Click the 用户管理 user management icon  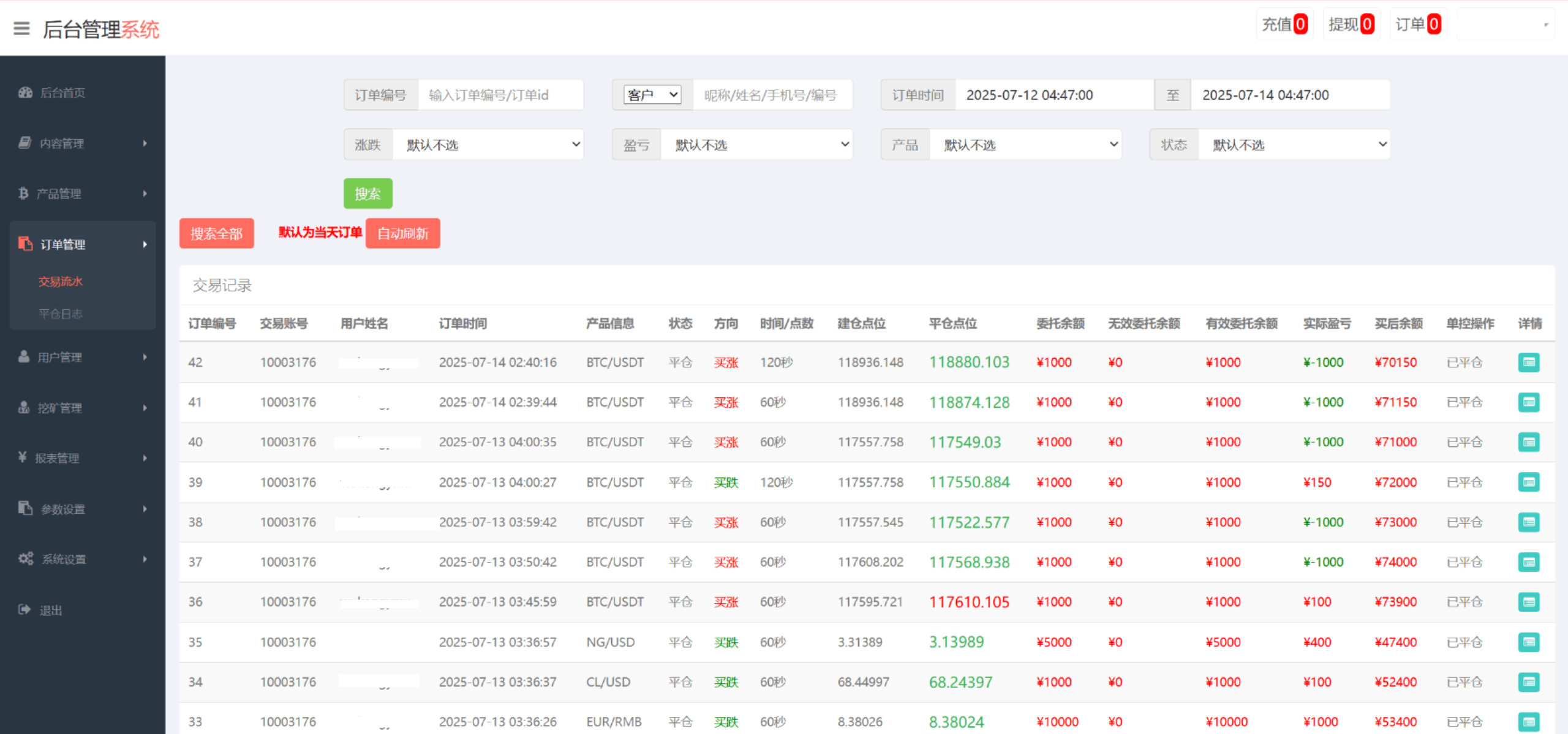click(23, 357)
